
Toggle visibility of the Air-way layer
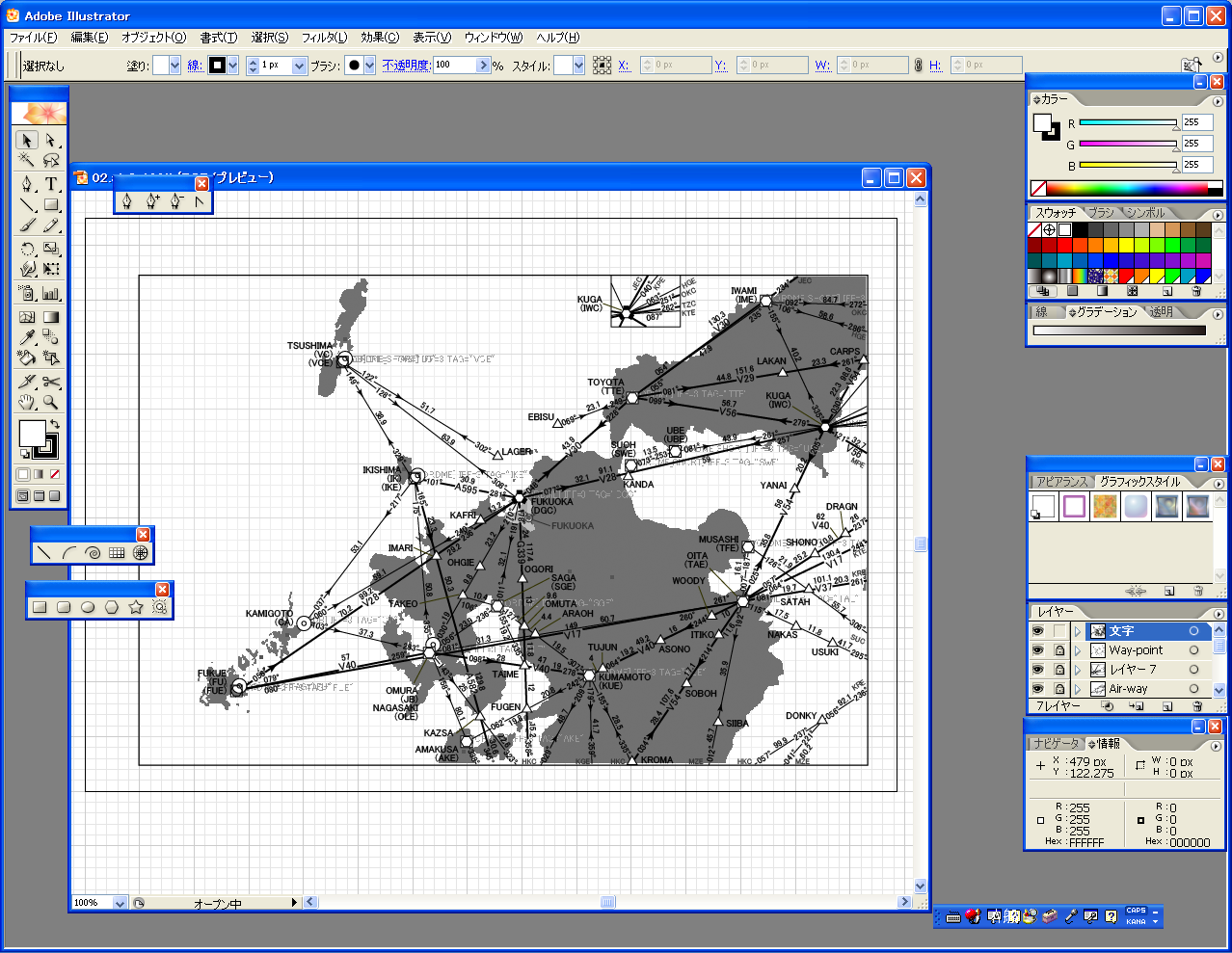click(x=1038, y=689)
